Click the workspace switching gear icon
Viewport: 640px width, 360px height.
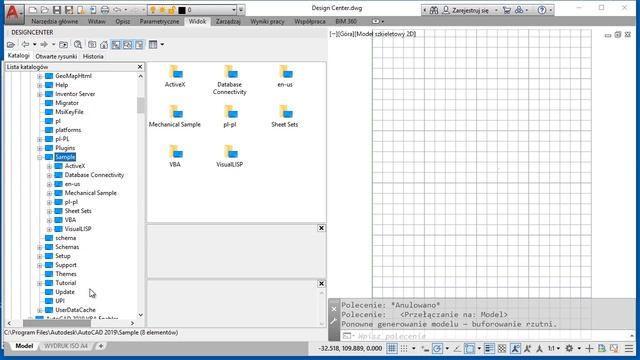coord(569,349)
